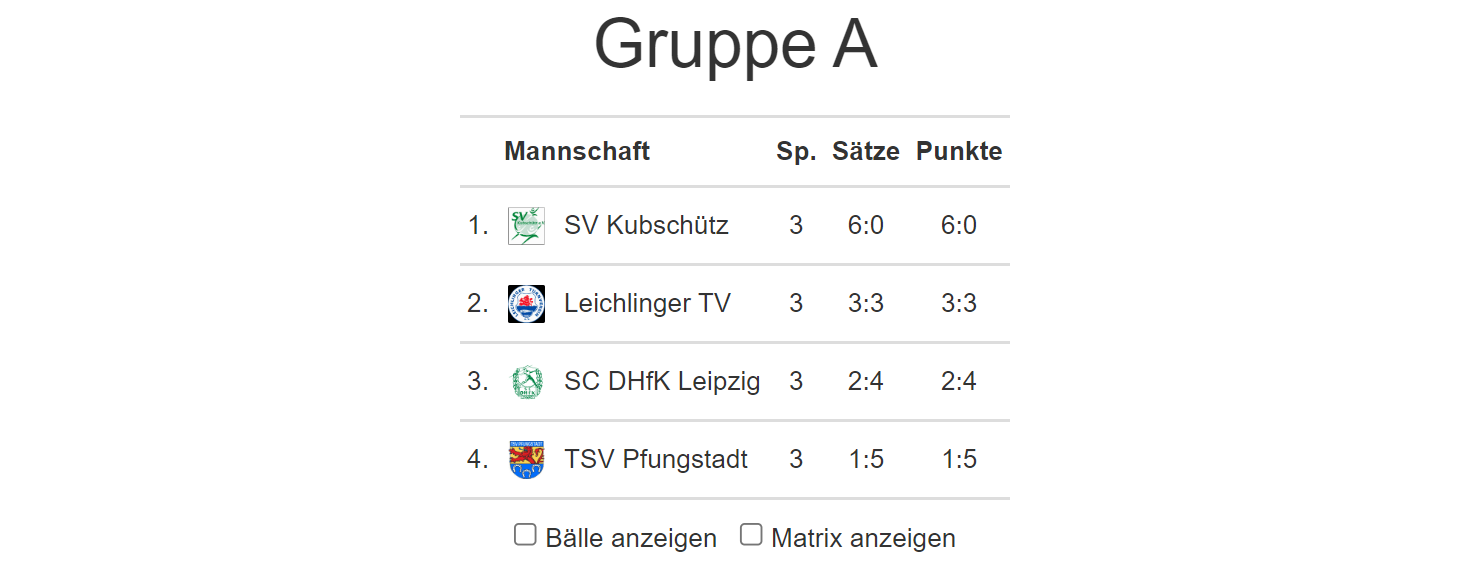Click the Bälle anzeigen label text

point(631,538)
